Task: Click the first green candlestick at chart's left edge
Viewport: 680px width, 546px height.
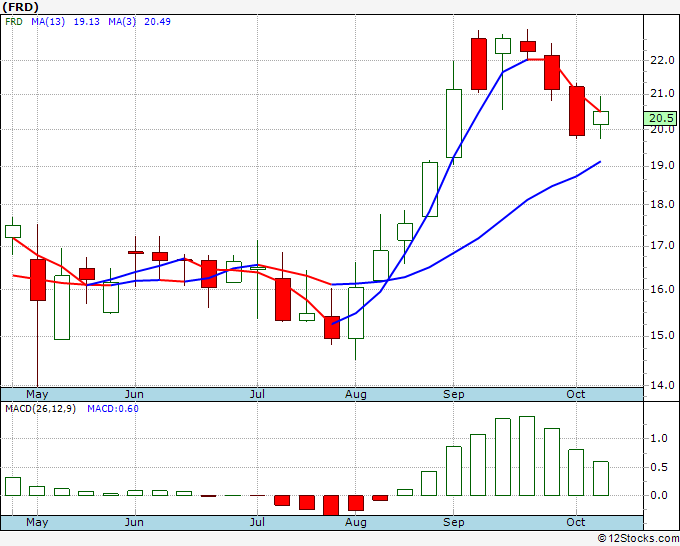Action: tap(13, 232)
